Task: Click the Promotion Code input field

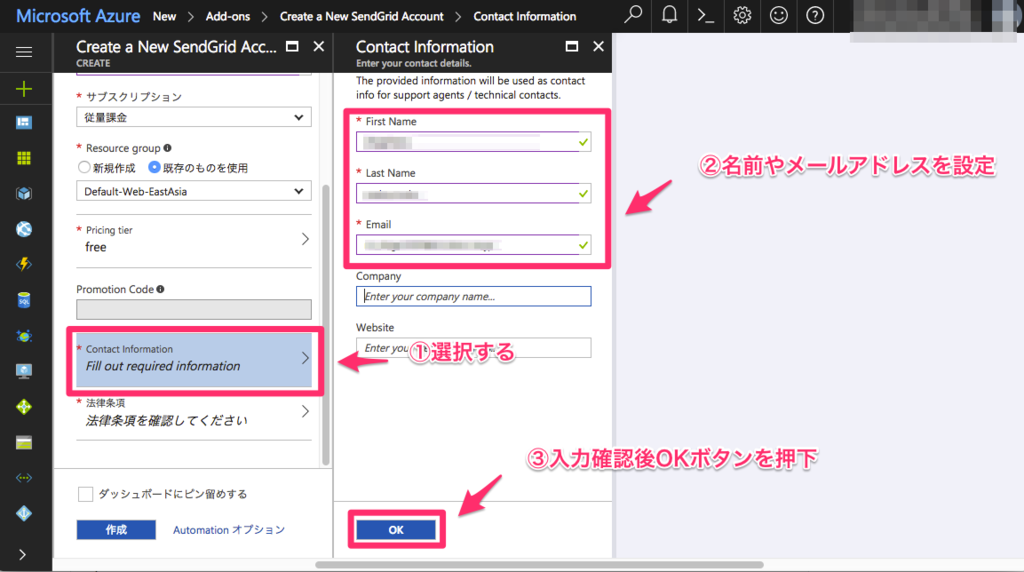Action: (194, 310)
